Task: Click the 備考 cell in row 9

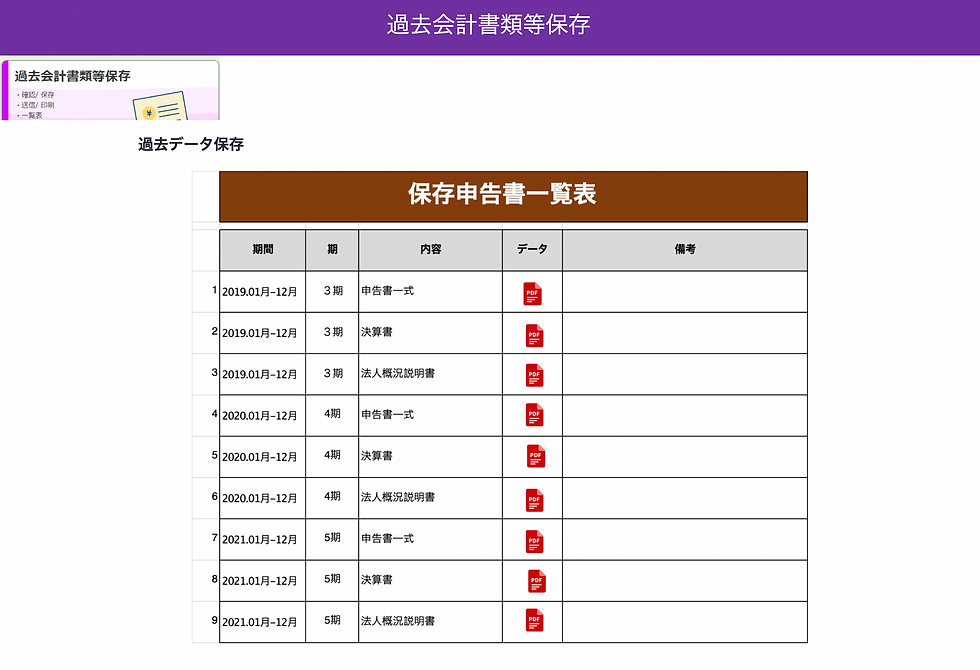Action: pyautogui.click(x=685, y=622)
